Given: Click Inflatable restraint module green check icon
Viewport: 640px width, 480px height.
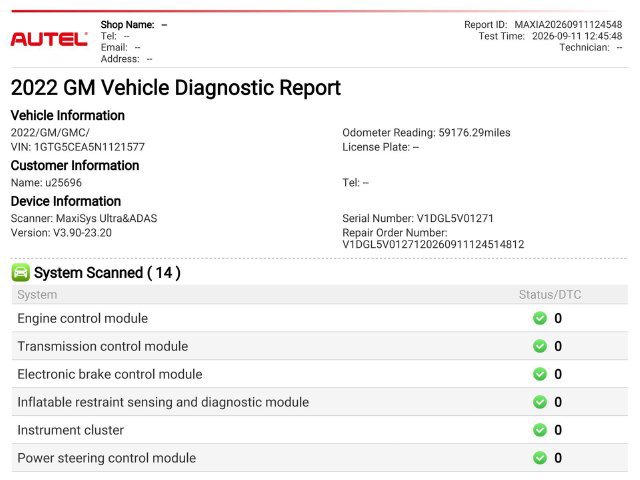Looking at the screenshot, I should point(540,402).
